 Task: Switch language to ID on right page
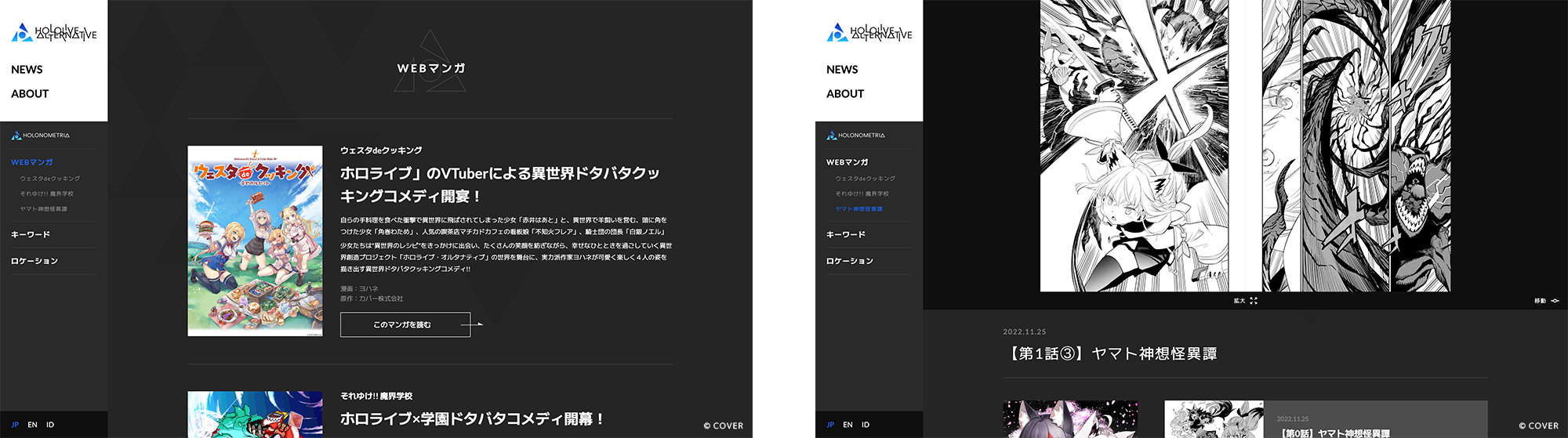[x=866, y=425]
